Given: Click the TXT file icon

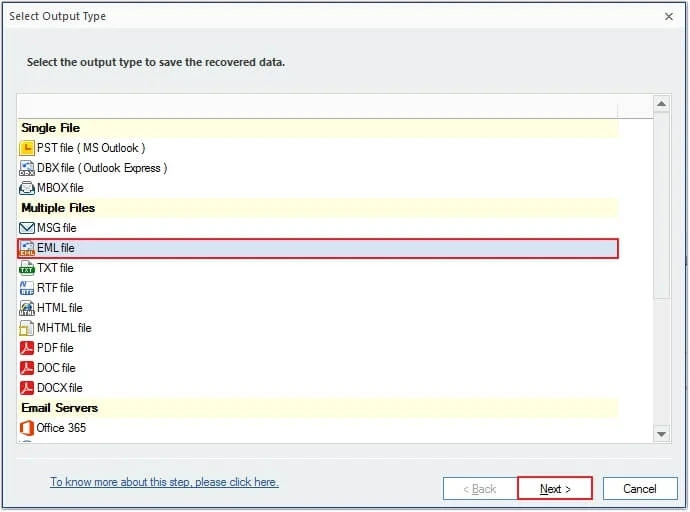Looking at the screenshot, I should (x=27, y=268).
